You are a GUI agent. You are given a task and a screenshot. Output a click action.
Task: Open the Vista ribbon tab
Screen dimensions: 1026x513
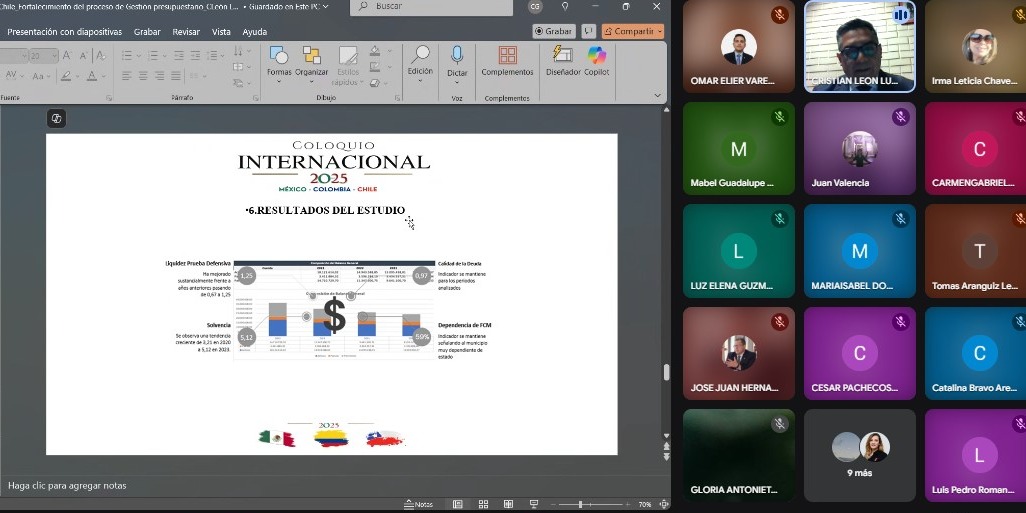(221, 32)
